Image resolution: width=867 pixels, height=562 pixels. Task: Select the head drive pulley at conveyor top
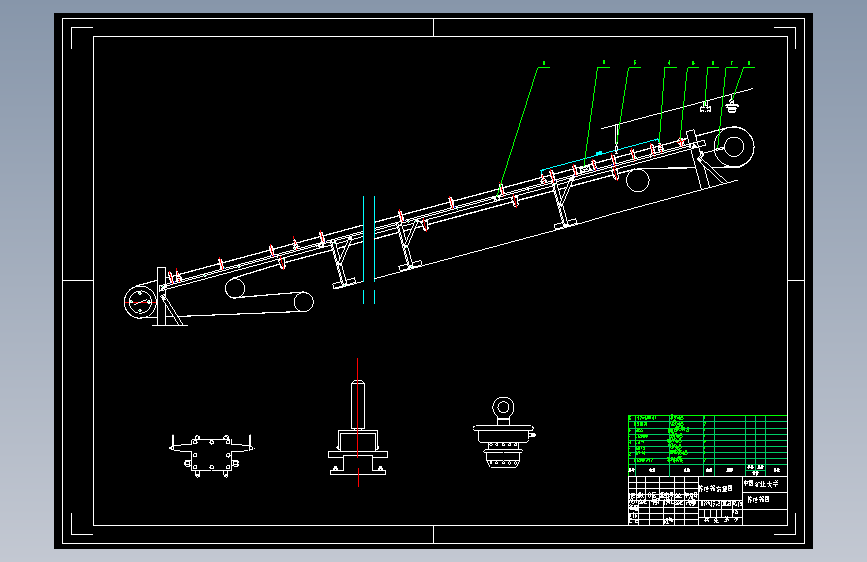click(x=734, y=147)
